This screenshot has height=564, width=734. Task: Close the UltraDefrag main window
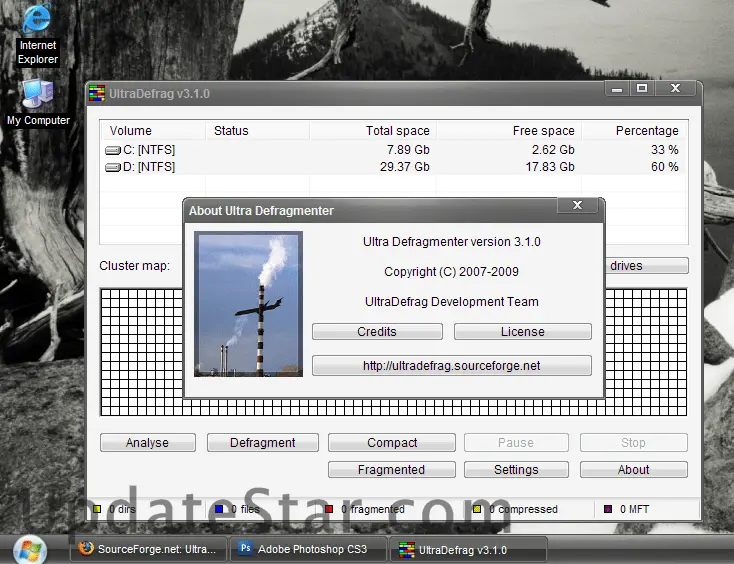tap(675, 88)
